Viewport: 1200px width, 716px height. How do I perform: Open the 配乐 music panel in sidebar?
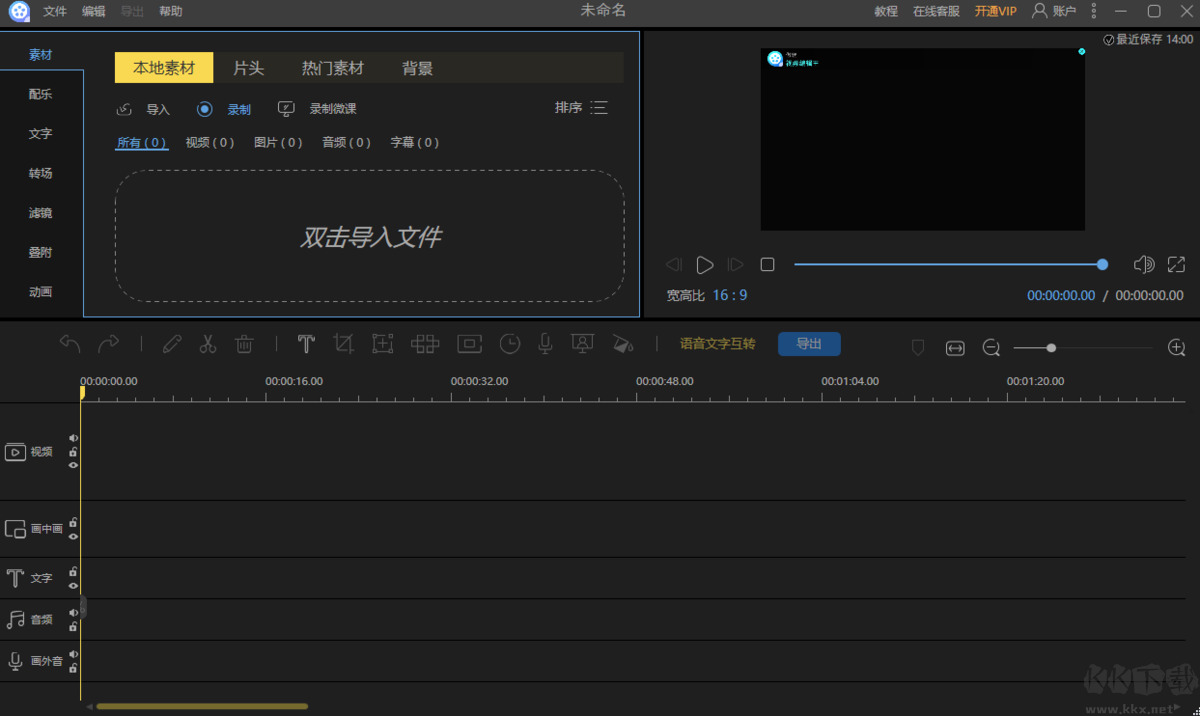[x=40, y=93]
